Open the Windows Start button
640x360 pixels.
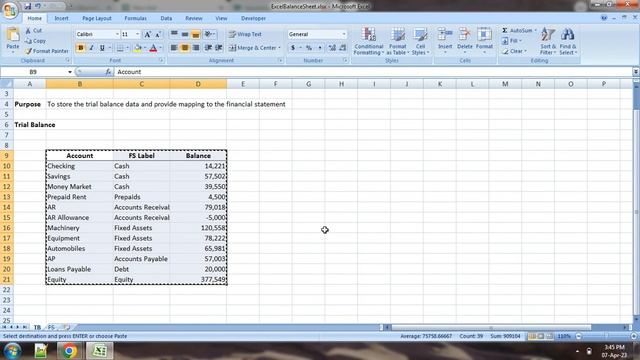13,351
